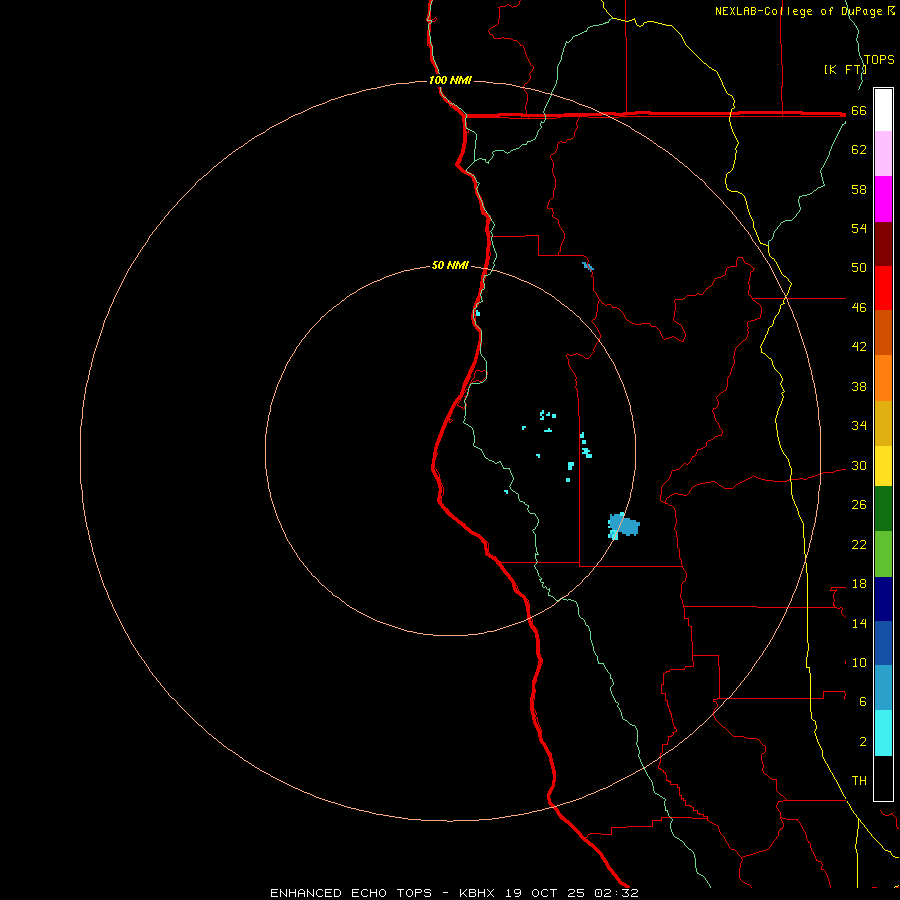900x900 pixels.
Task: Pick the magenta legend color band
Action: [883, 199]
